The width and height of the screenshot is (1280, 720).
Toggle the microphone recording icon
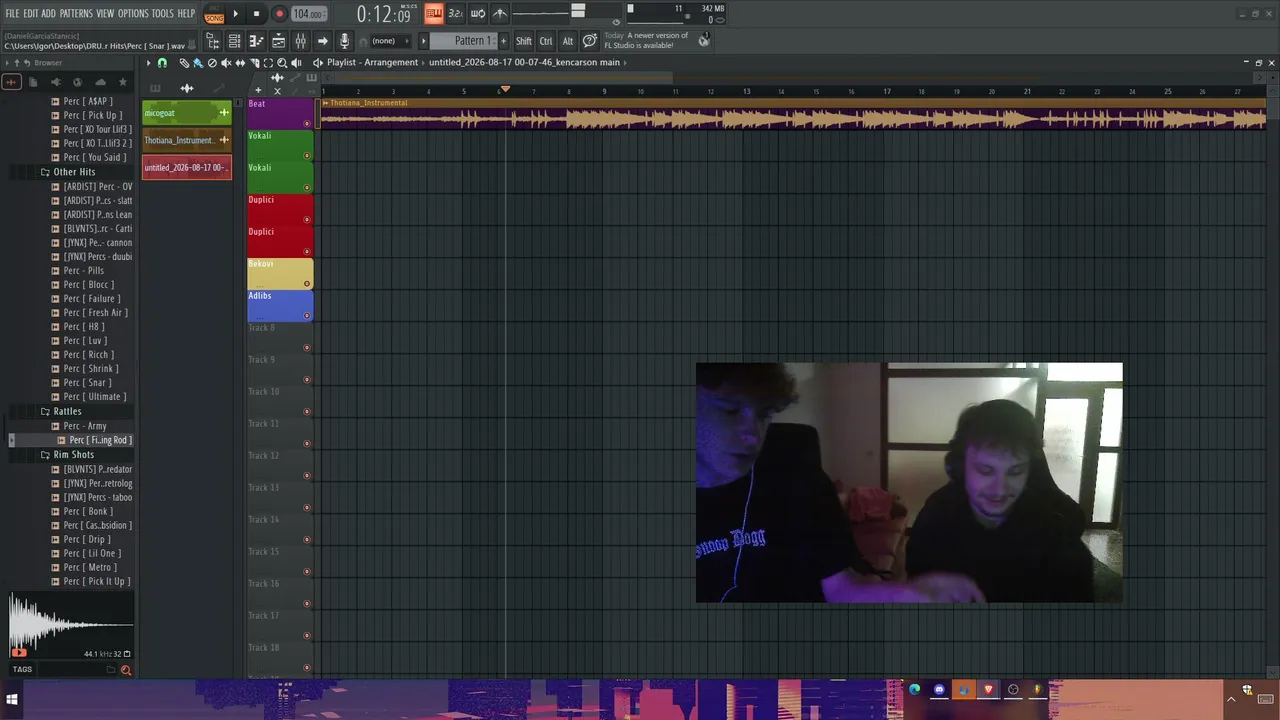click(x=344, y=41)
